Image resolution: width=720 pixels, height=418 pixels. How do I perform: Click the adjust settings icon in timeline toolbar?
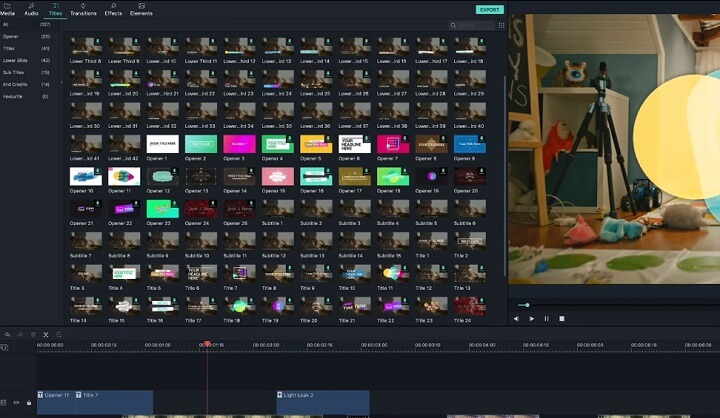(x=58, y=335)
